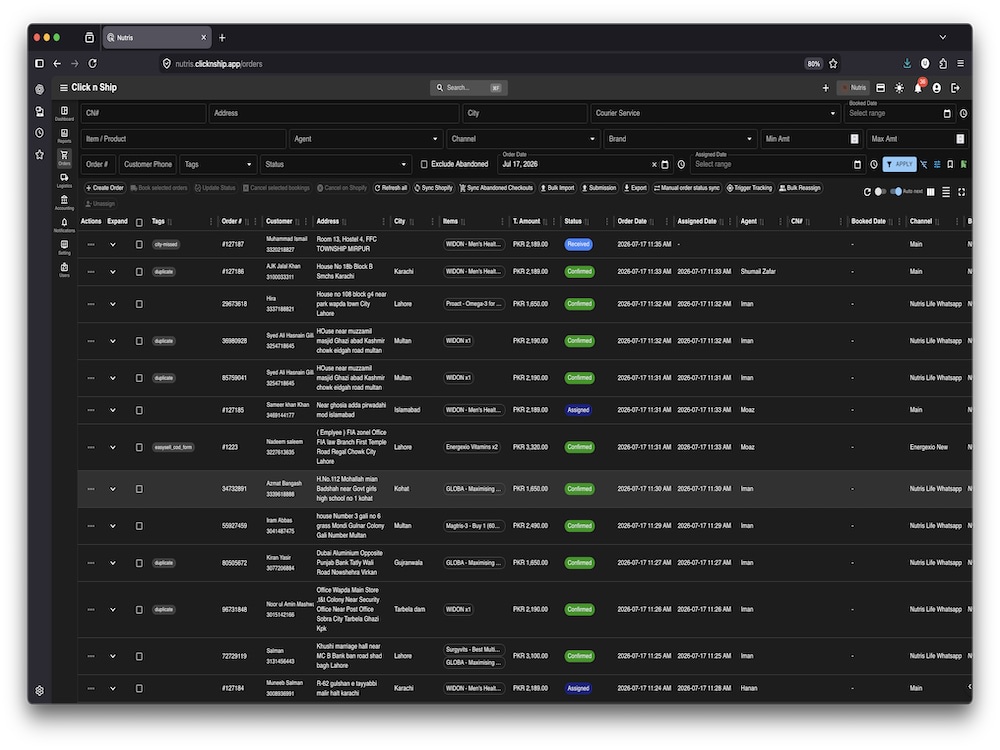
Task: Open Accounting bank sidebar item
Action: (64, 203)
